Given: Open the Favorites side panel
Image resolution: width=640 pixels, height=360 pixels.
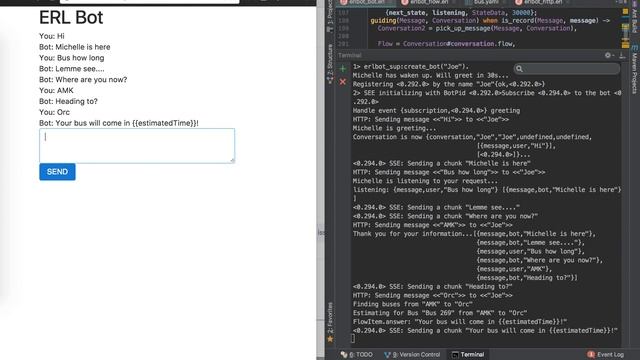Looking at the screenshot, I should tap(330, 318).
